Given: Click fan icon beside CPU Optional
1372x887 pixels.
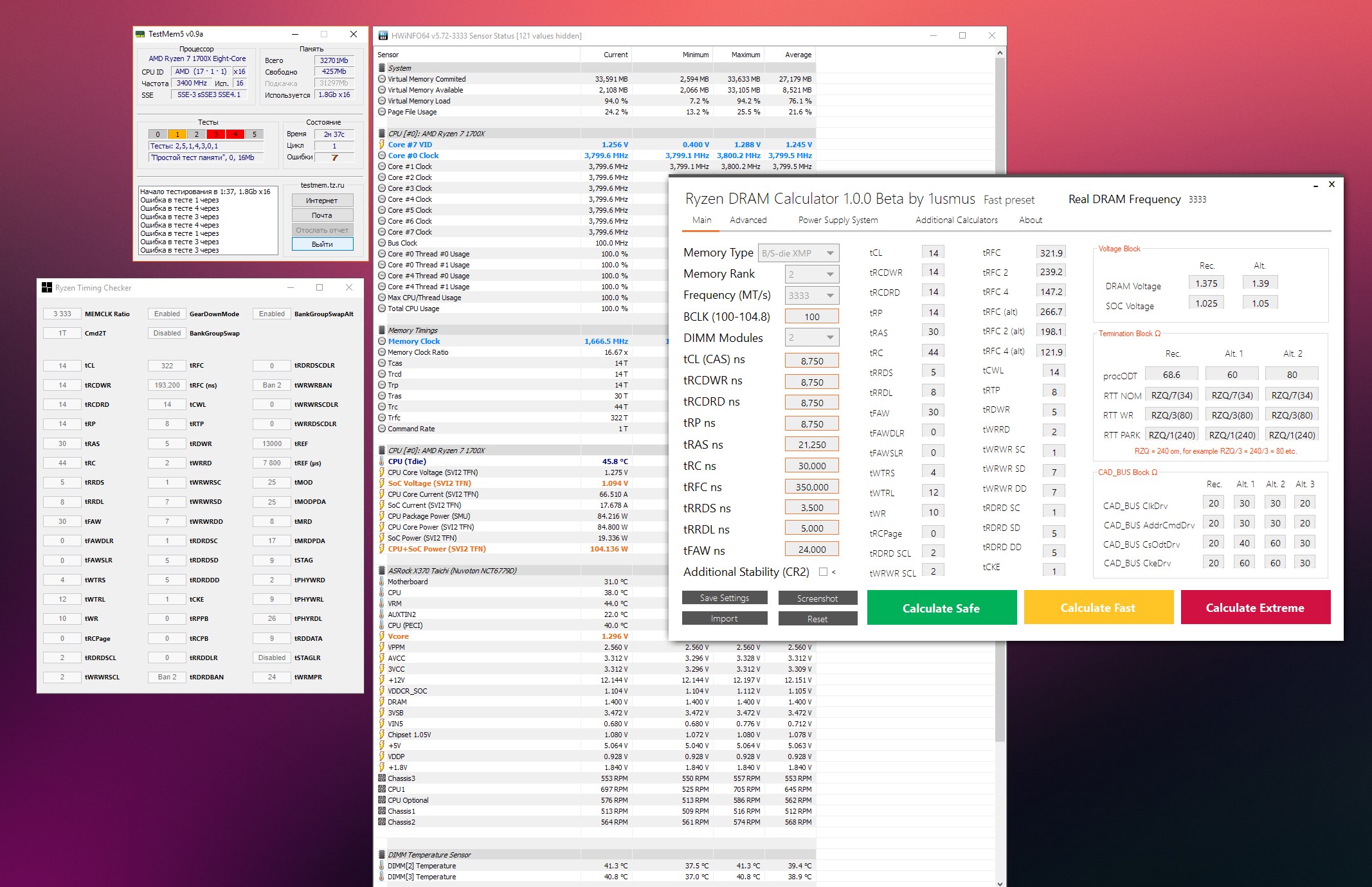Looking at the screenshot, I should point(382,800).
